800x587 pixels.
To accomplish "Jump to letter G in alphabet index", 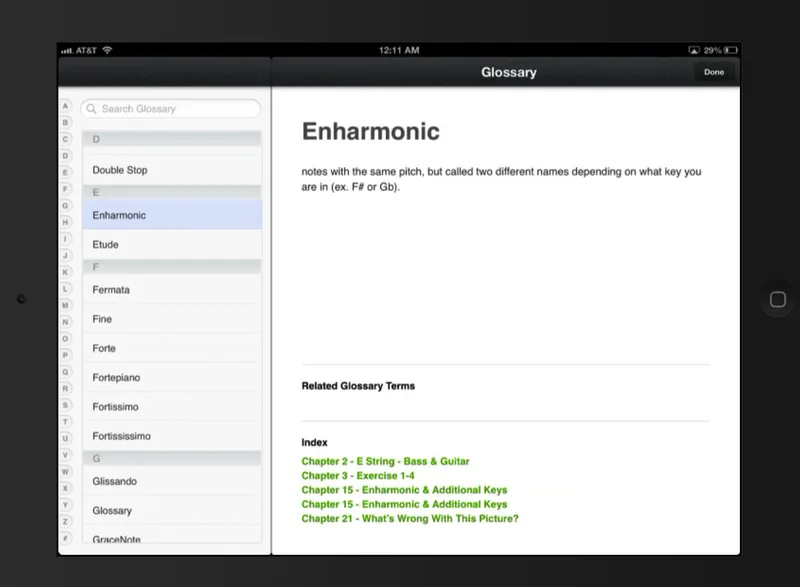I will coord(65,206).
